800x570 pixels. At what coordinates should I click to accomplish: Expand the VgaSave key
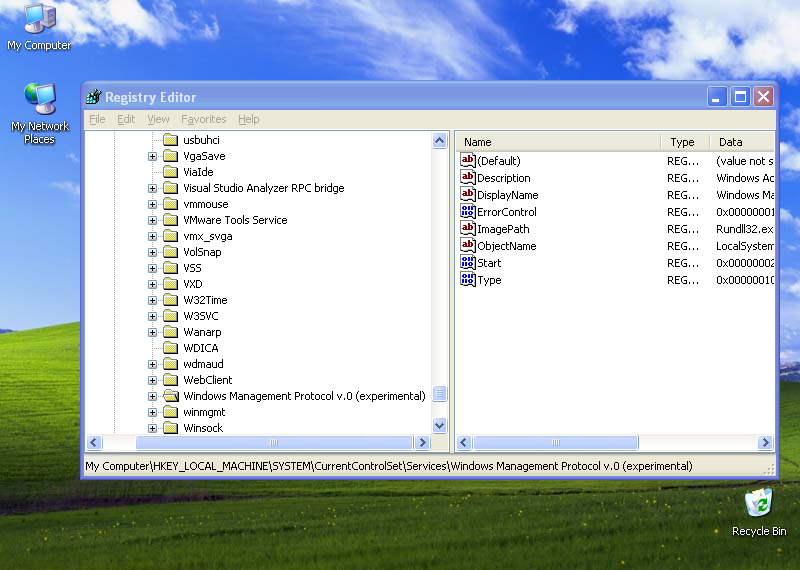pos(152,156)
